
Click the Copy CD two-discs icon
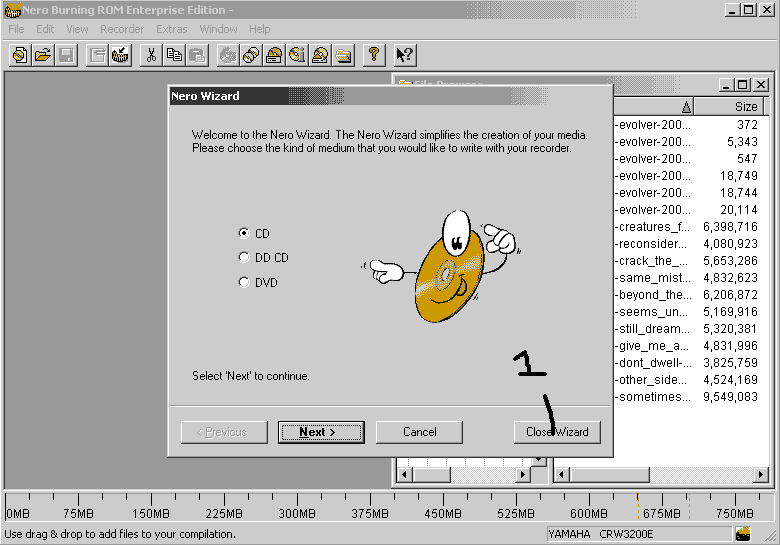[x=251, y=55]
